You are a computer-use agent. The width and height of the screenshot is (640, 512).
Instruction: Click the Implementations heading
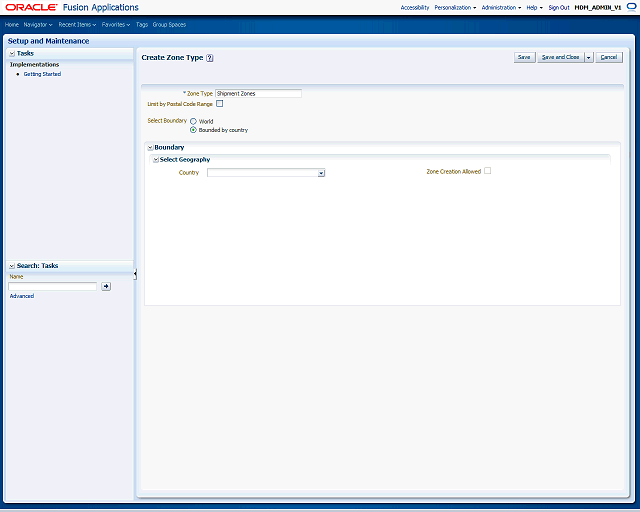[x=34, y=65]
